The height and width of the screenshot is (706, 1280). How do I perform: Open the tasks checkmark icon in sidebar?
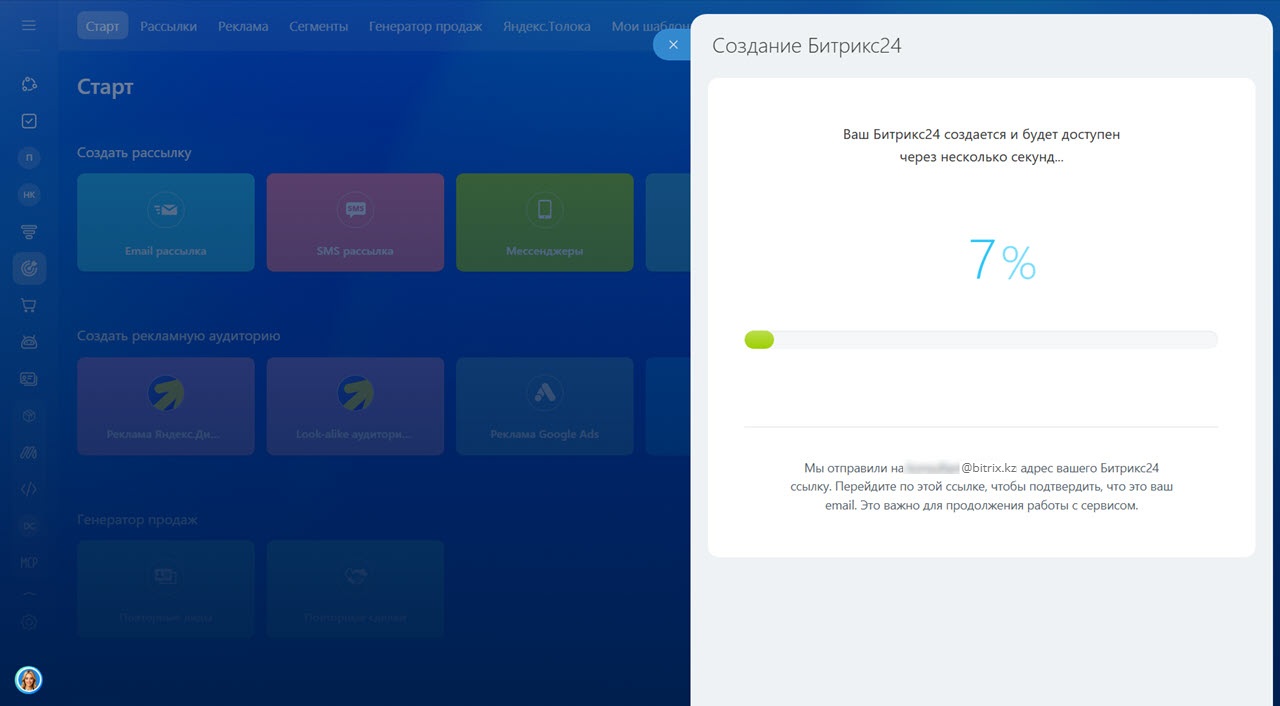coord(29,121)
